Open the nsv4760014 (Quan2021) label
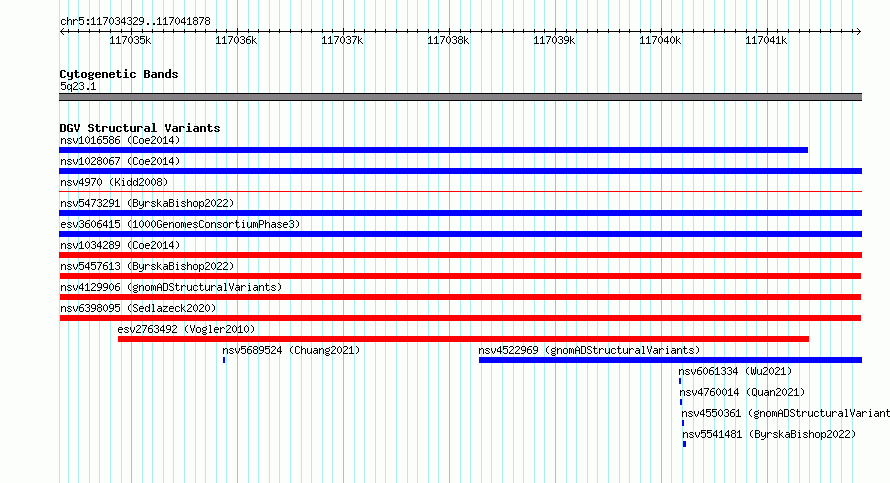 tap(742, 392)
